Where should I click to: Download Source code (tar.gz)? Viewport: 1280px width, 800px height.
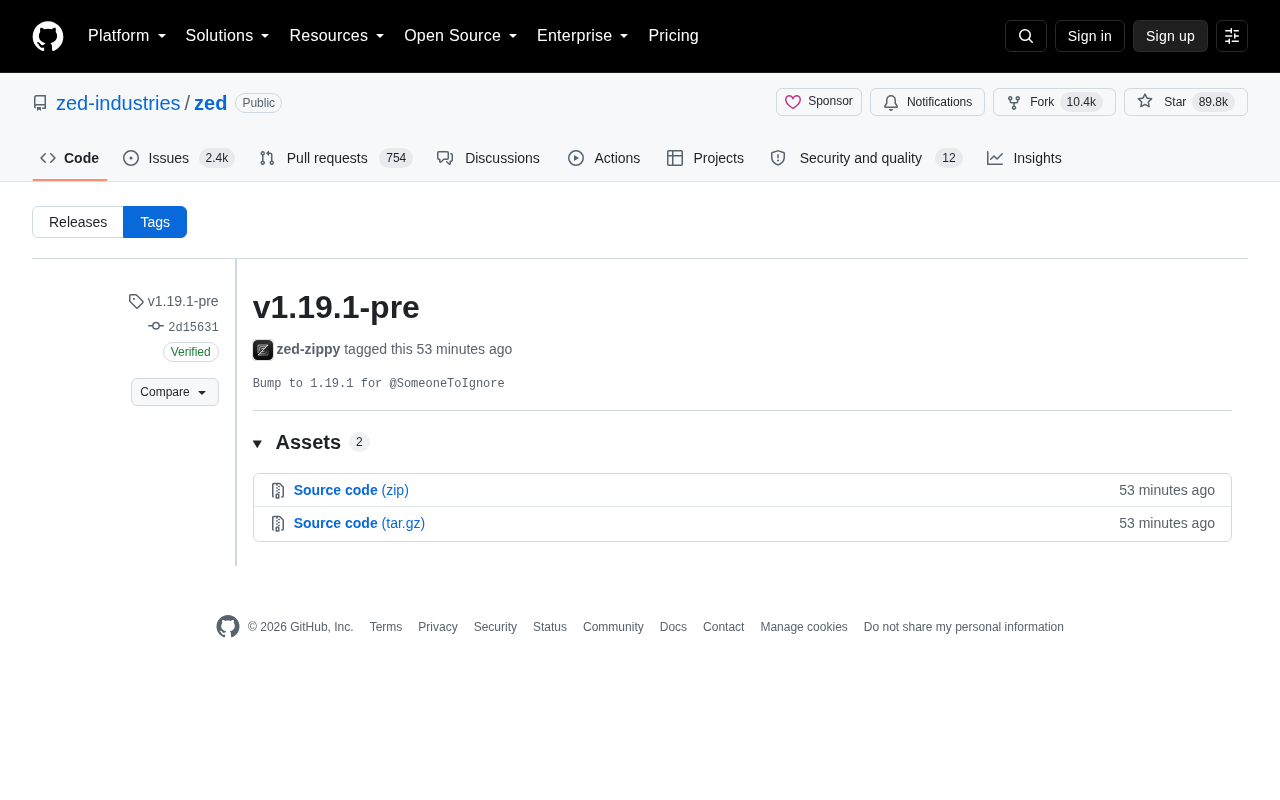click(359, 523)
